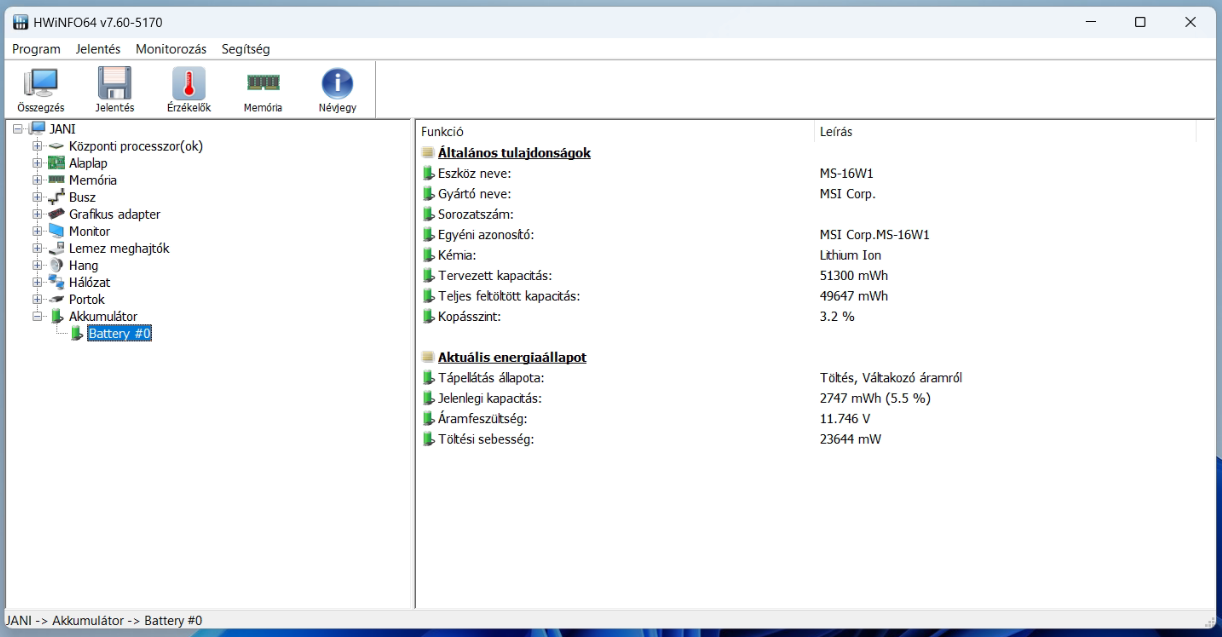
Task: Click the Monitor tree node icon
Action: click(57, 231)
